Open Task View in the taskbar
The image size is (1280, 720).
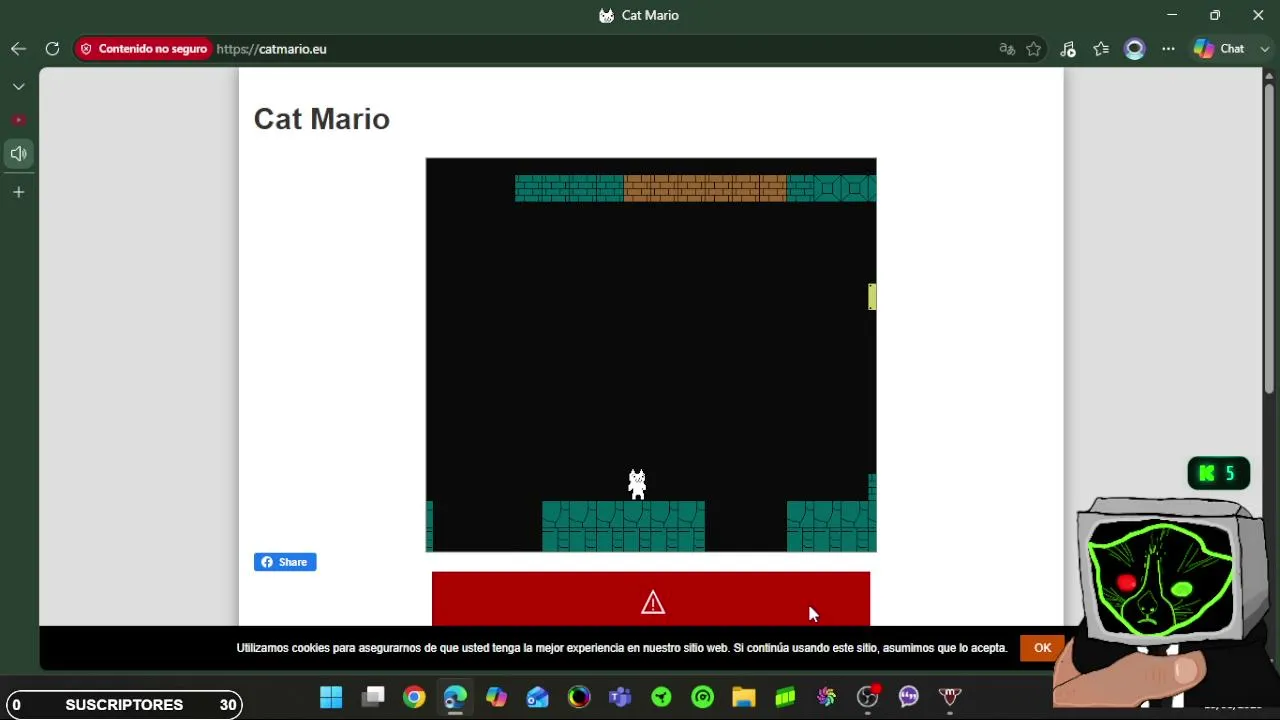click(373, 697)
